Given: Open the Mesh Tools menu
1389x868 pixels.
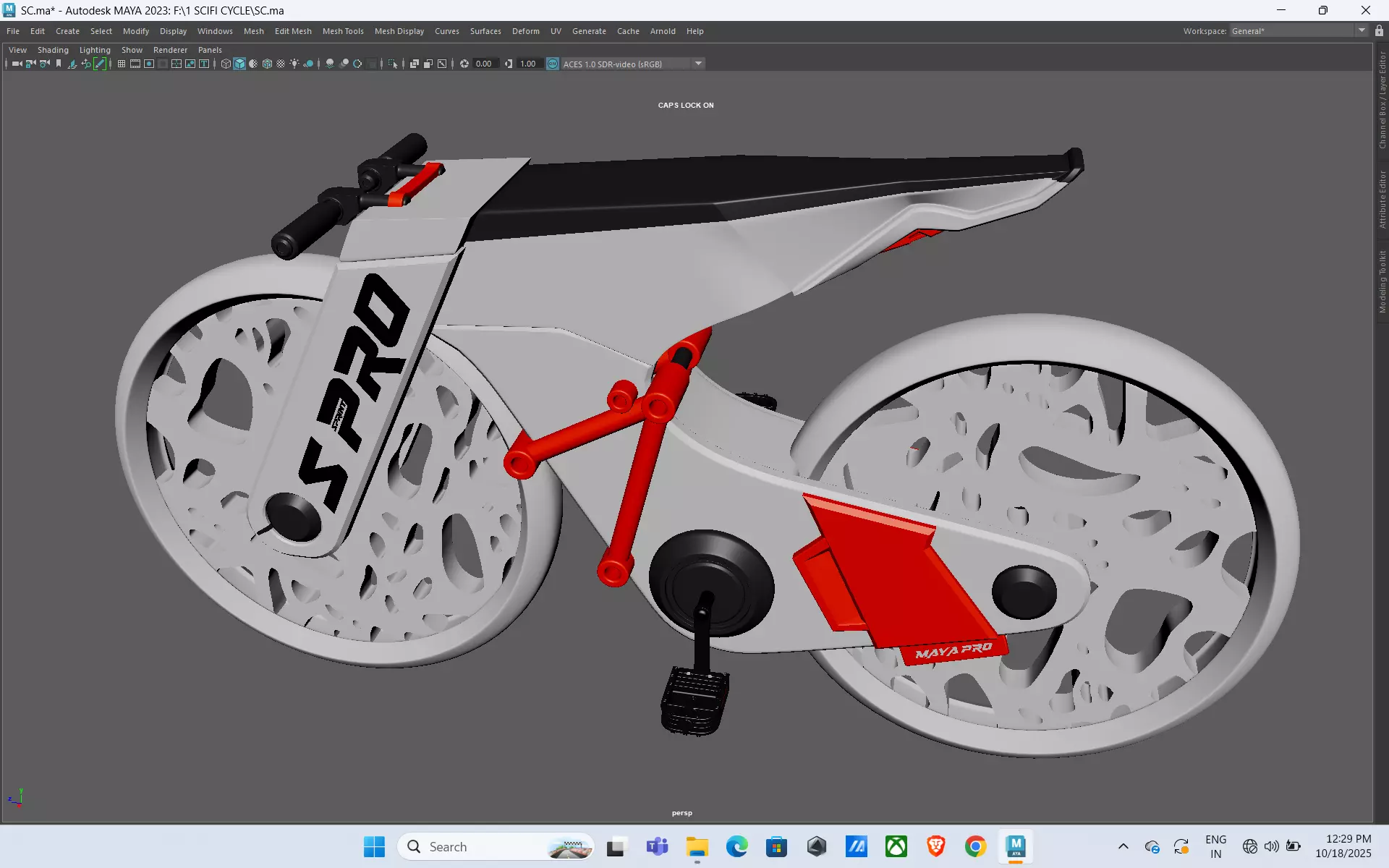Looking at the screenshot, I should (x=343, y=31).
